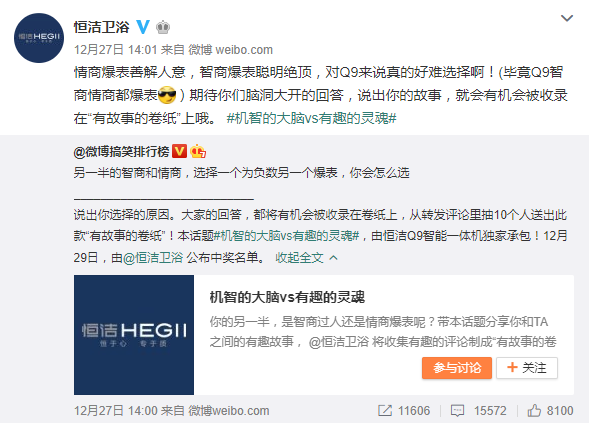Open comments via the speech bubble icon

click(x=457, y=411)
